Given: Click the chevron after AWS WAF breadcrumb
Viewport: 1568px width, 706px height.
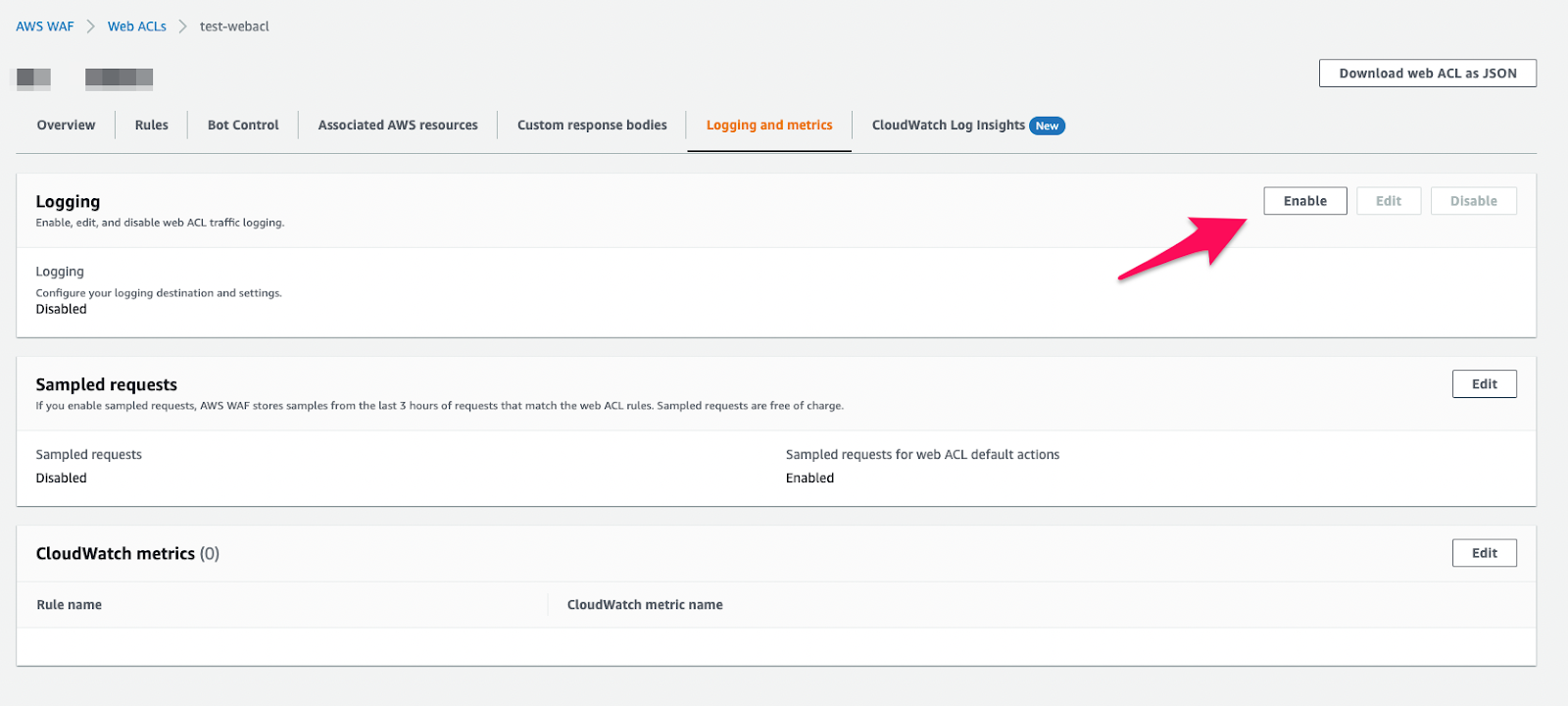Looking at the screenshot, I should point(90,26).
